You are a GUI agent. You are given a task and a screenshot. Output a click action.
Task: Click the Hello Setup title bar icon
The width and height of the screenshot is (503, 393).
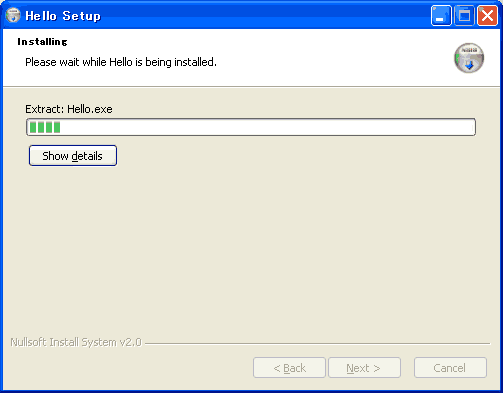tap(13, 15)
